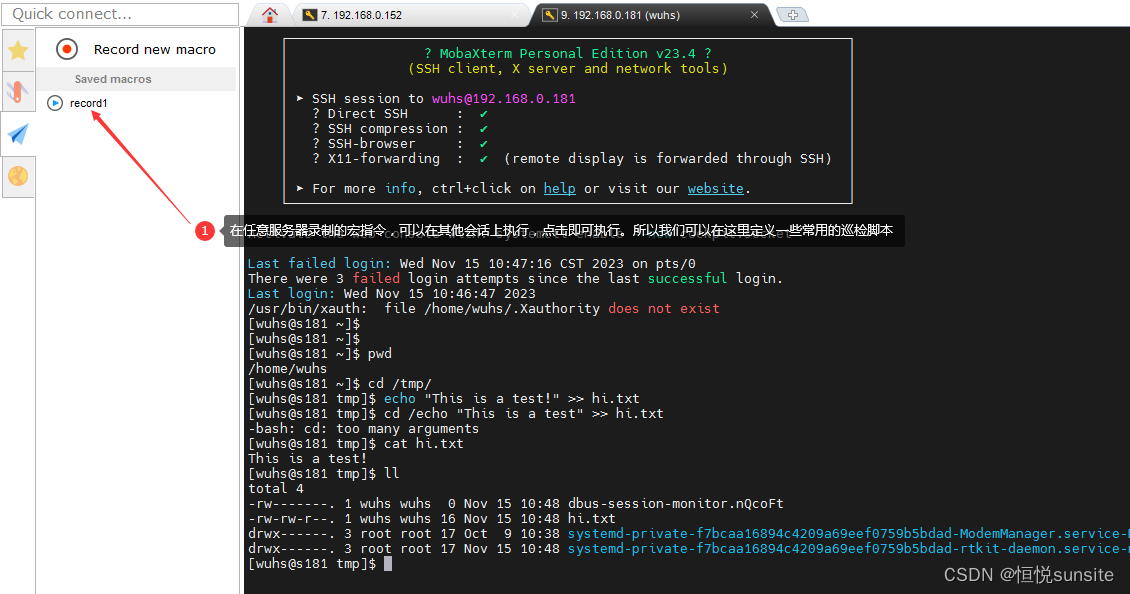Open the Sftp globe sidebar tab
Viewport: 1130px width, 594px height.
pos(18,177)
